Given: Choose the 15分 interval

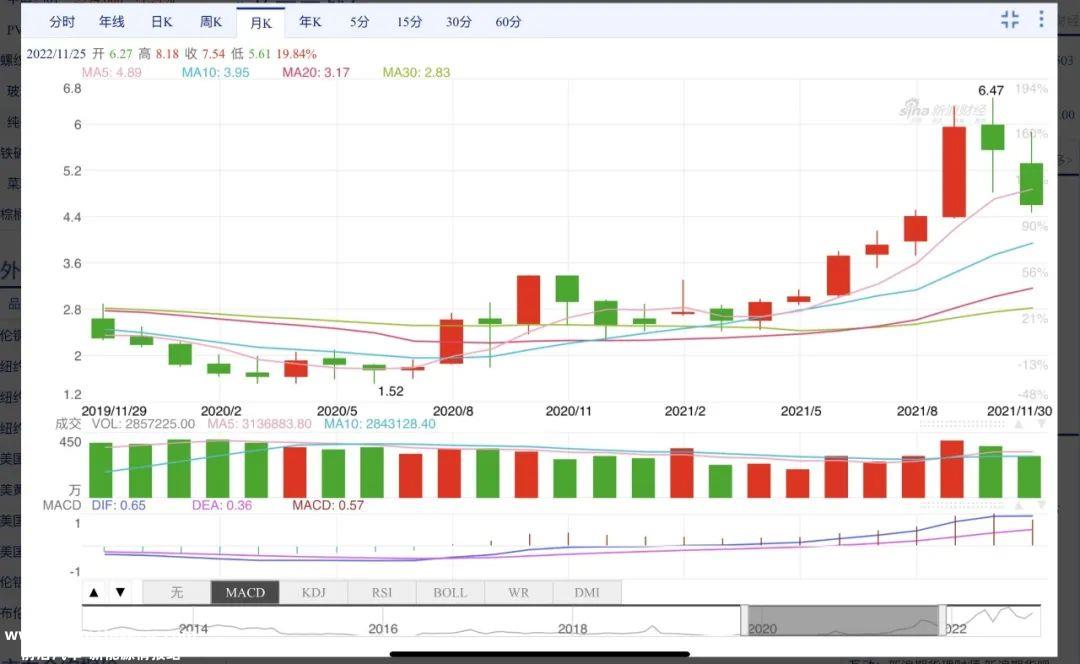Looking at the screenshot, I should click(409, 22).
